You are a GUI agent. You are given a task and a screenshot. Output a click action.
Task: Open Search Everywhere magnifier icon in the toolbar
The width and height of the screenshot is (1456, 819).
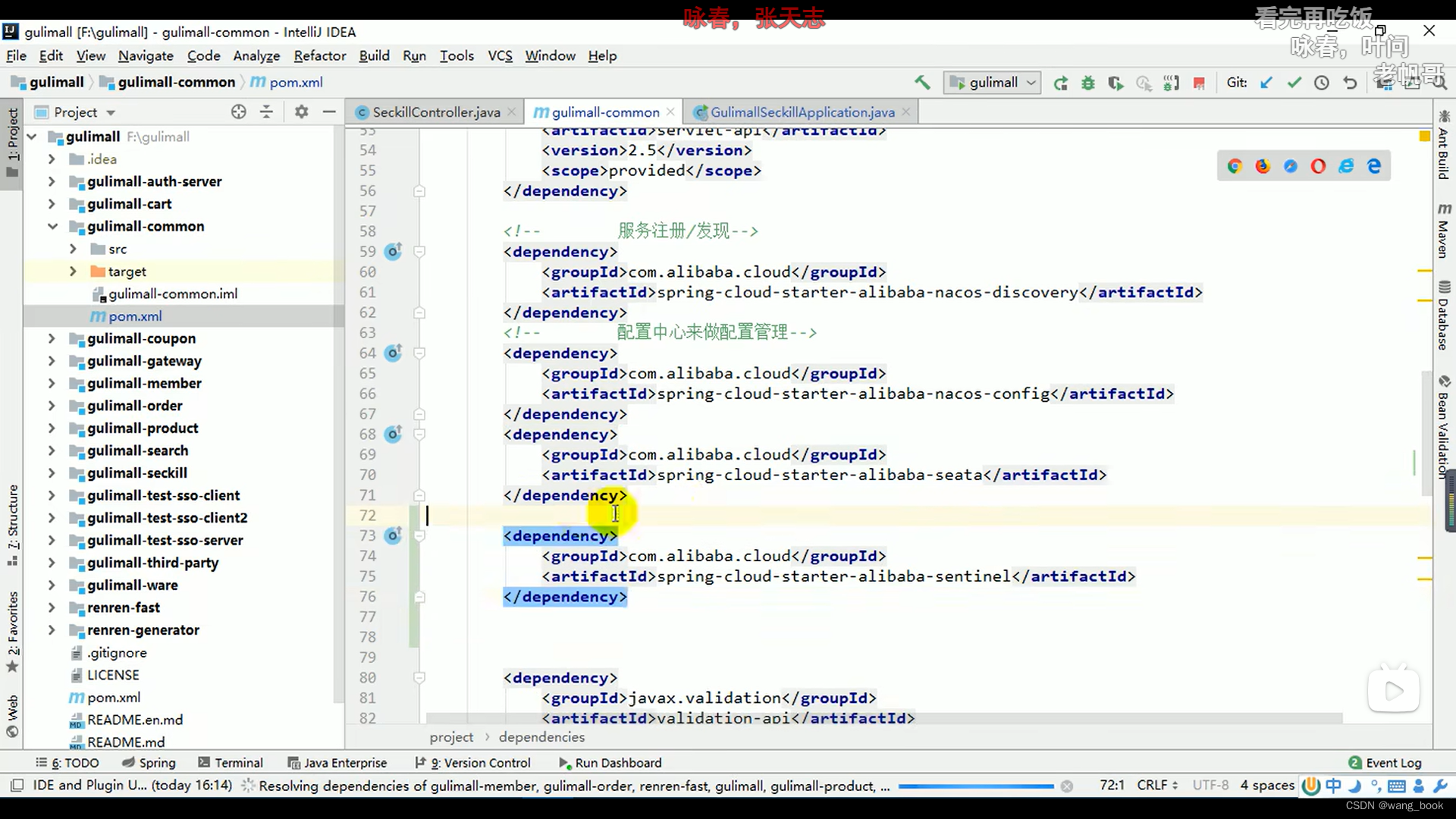pyautogui.click(x=1439, y=83)
